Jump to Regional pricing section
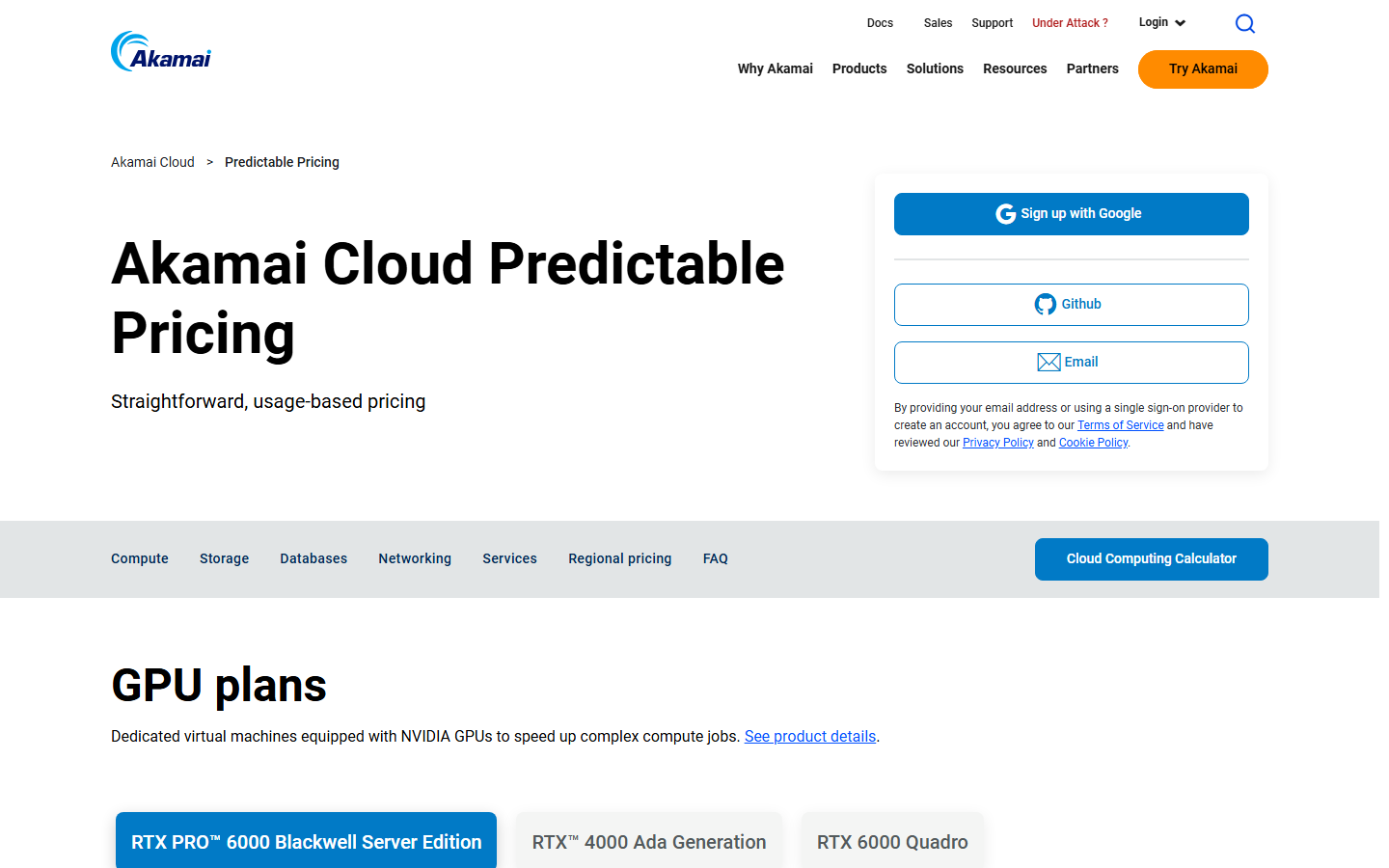The width and height of the screenshot is (1389, 868). point(619,558)
